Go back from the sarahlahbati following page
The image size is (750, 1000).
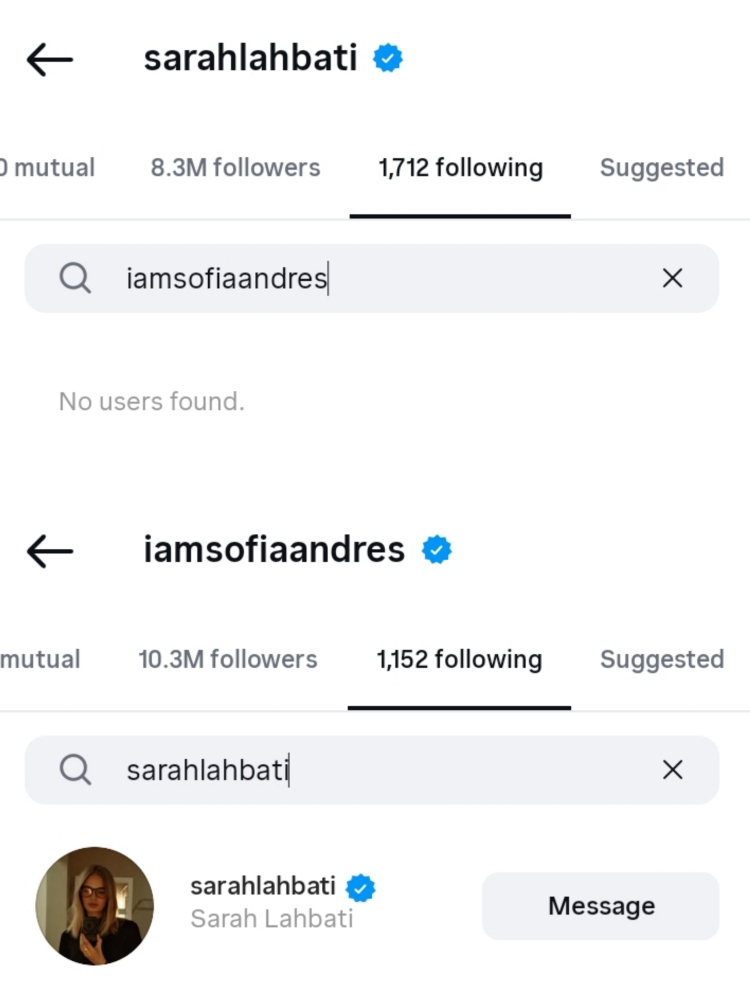point(50,60)
